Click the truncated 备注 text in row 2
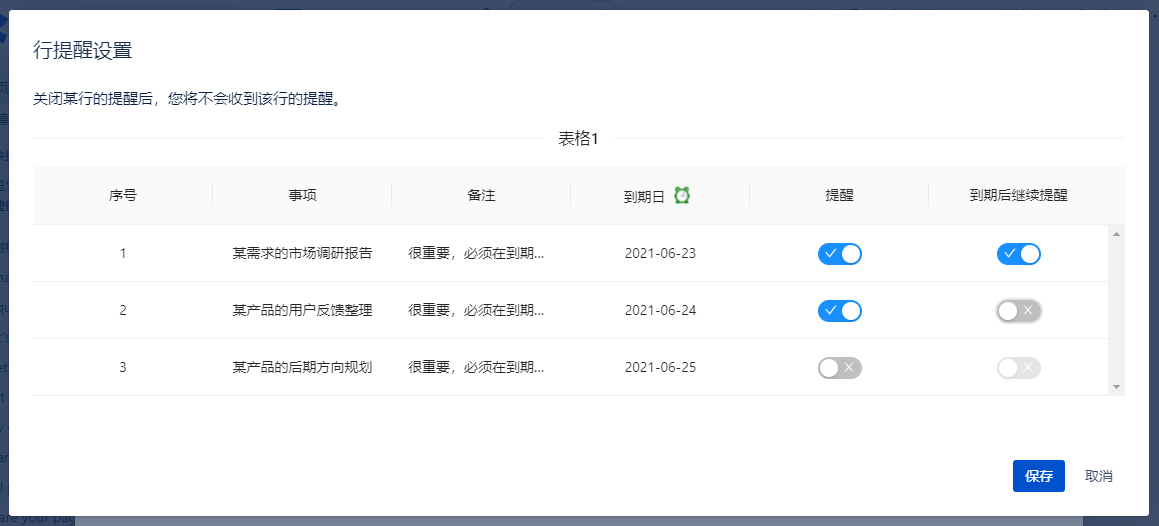The width and height of the screenshot is (1159, 526). [476, 310]
